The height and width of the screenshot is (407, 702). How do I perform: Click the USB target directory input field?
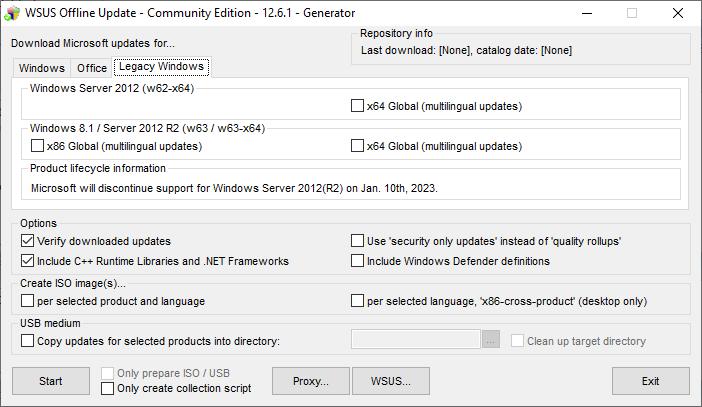pyautogui.click(x=415, y=339)
